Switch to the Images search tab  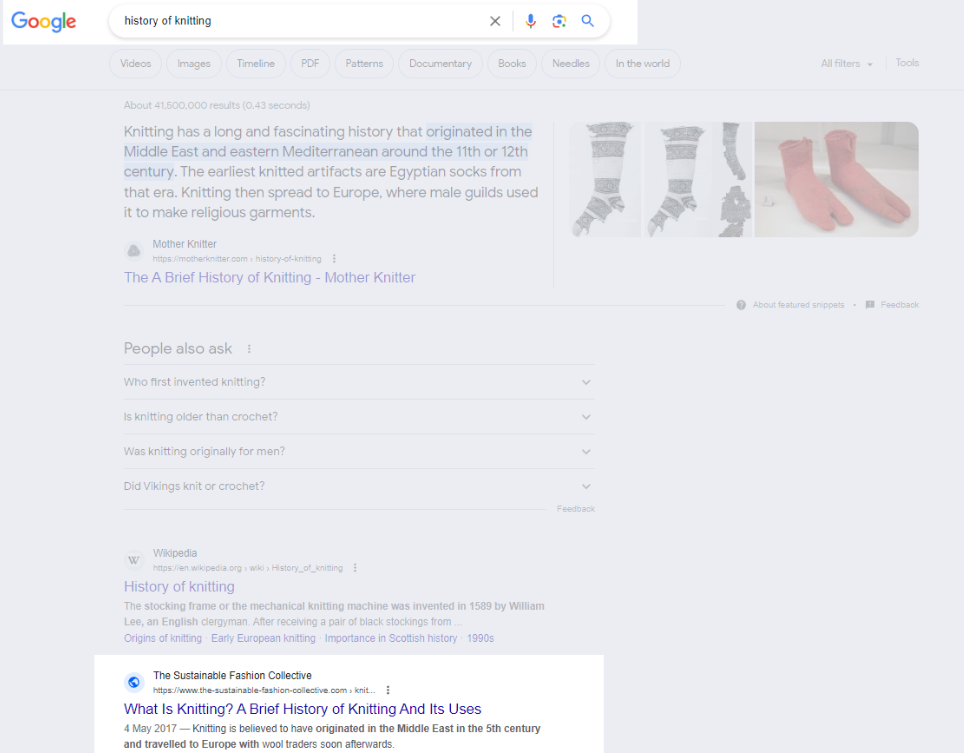point(193,63)
